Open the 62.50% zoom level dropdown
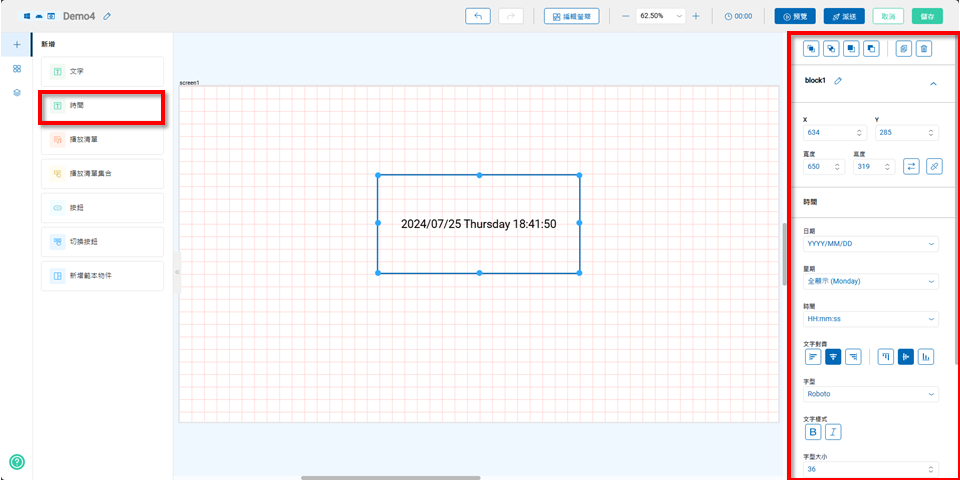This screenshot has width=960, height=480. pos(659,16)
